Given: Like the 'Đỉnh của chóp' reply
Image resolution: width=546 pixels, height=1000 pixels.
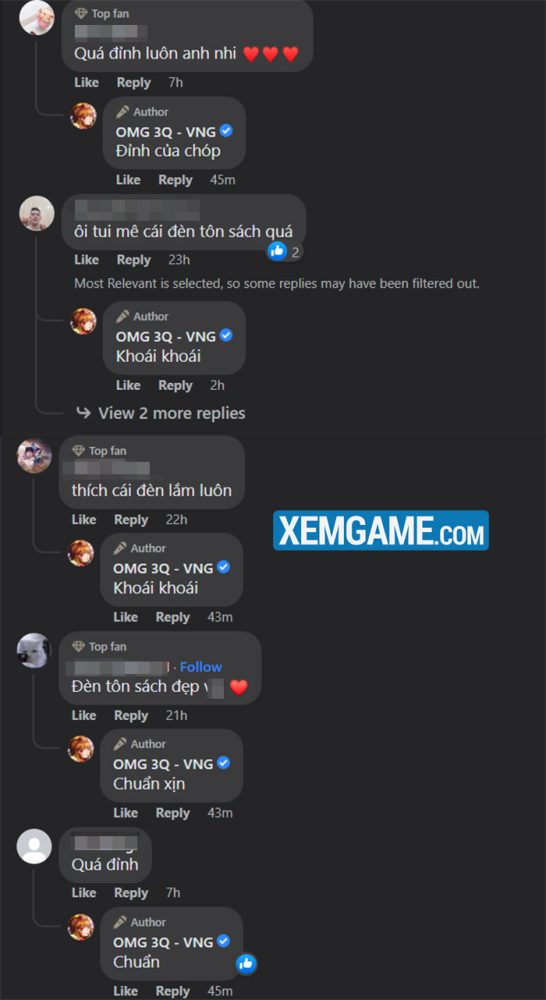Looking at the screenshot, I should (x=128, y=180).
